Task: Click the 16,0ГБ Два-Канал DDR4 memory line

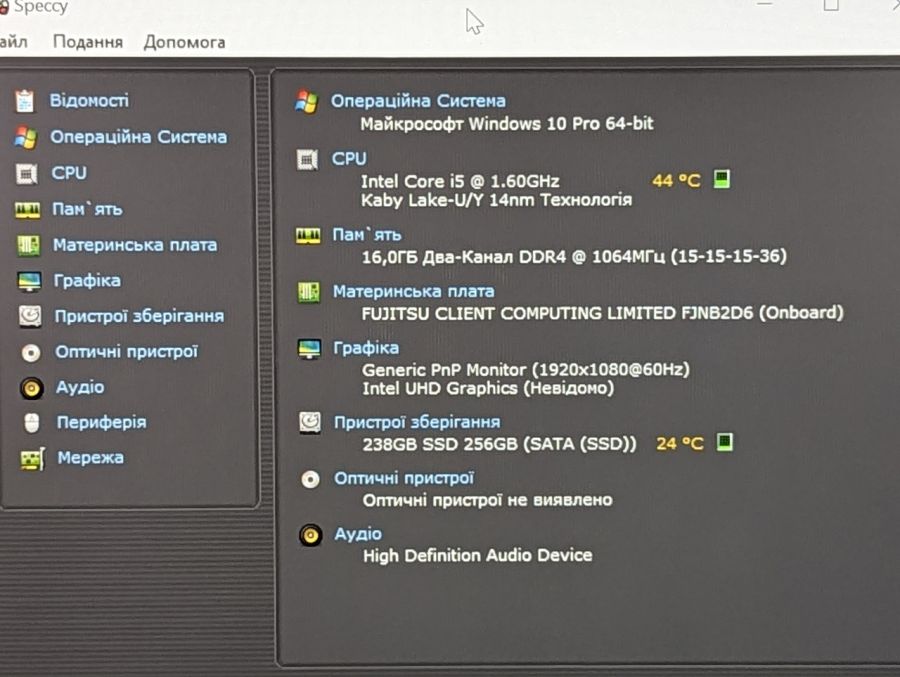Action: pyautogui.click(x=574, y=257)
